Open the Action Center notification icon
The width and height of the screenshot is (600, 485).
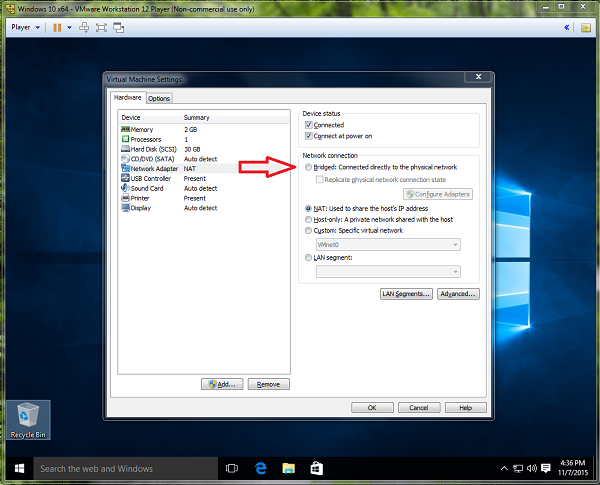[x=546, y=468]
